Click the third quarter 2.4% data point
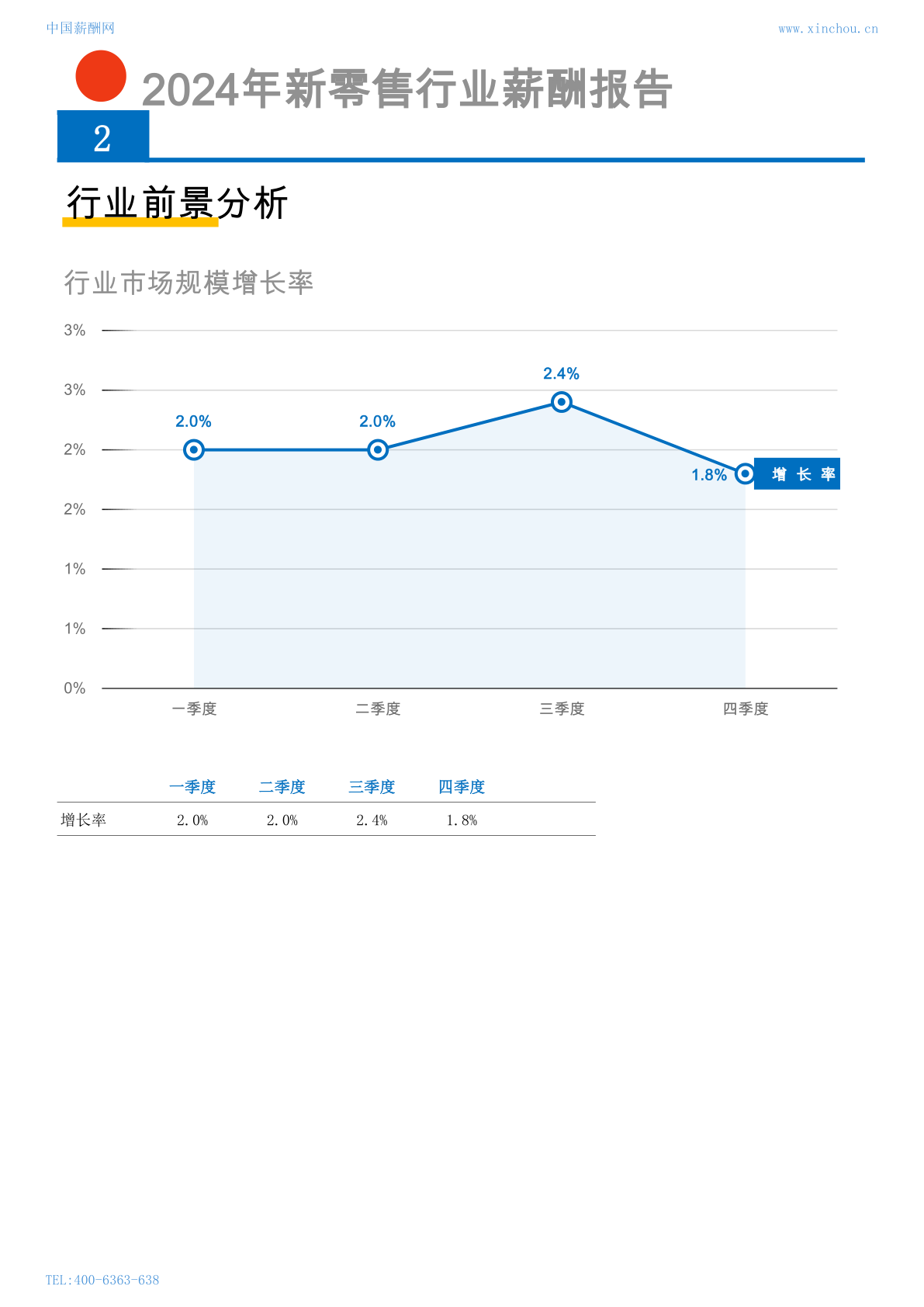 [562, 402]
